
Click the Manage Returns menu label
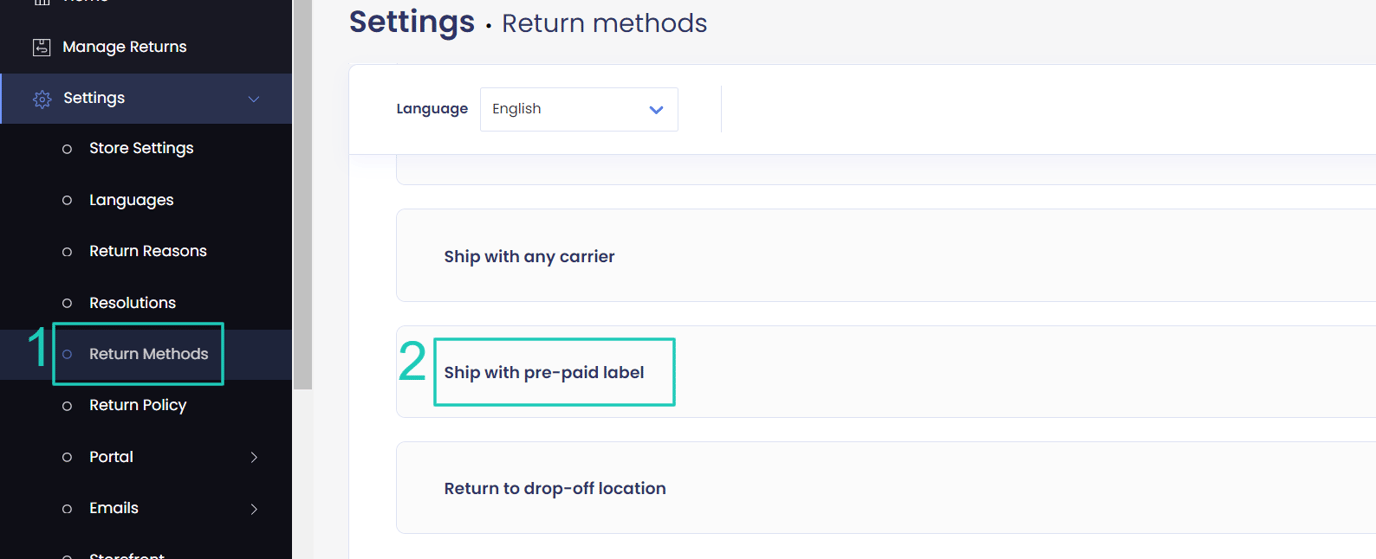point(124,47)
